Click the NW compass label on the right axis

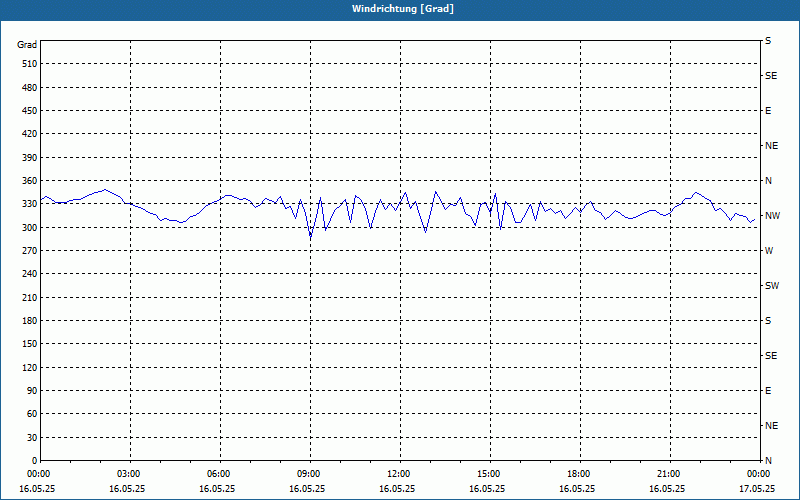pyautogui.click(x=772, y=216)
